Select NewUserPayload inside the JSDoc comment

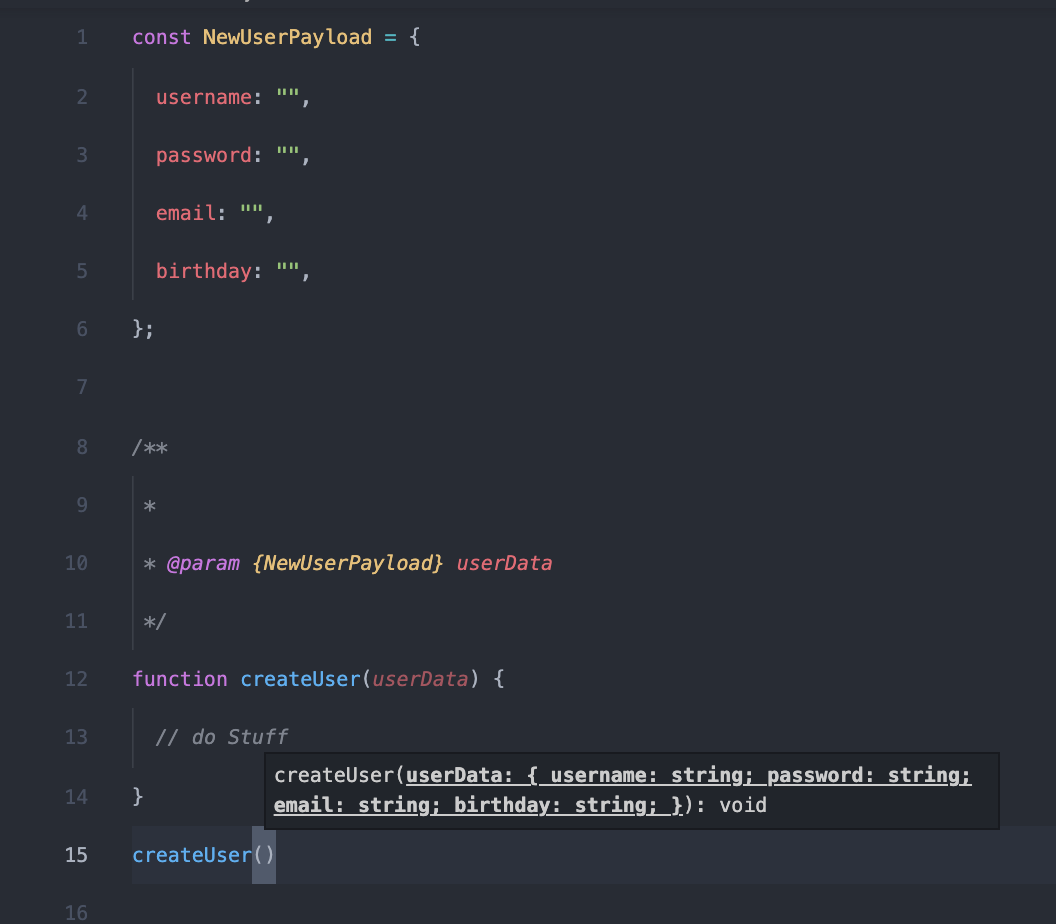coord(348,562)
